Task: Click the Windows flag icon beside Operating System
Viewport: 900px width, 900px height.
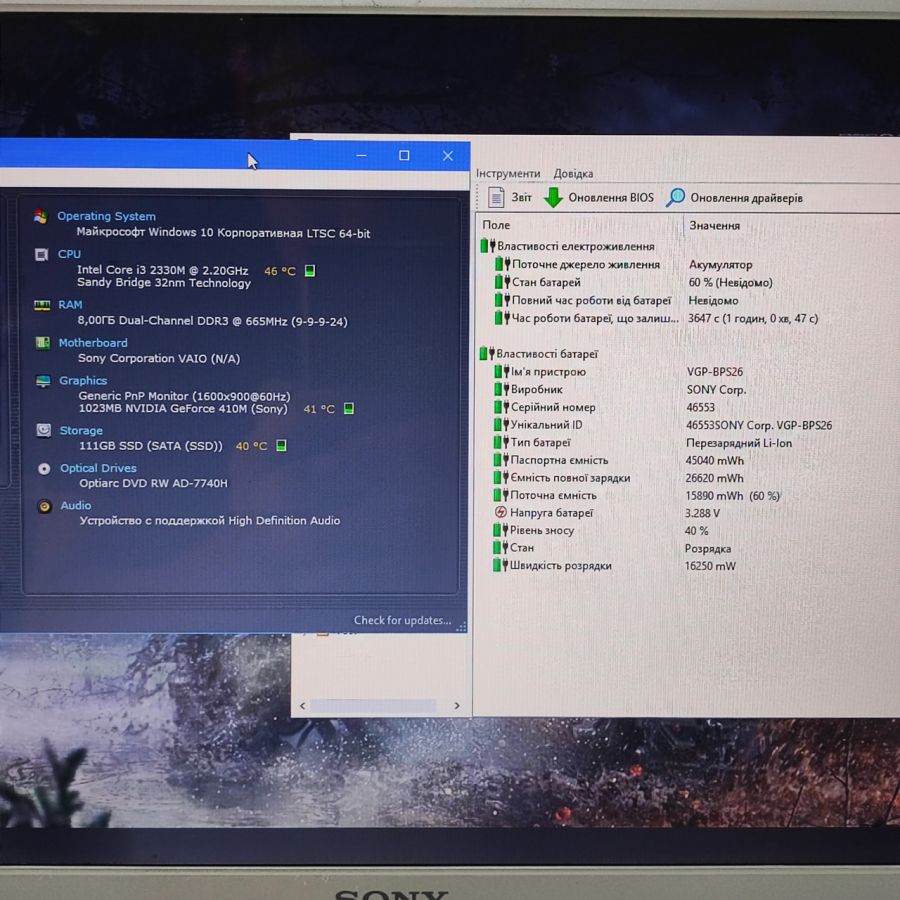Action: [x=40, y=216]
